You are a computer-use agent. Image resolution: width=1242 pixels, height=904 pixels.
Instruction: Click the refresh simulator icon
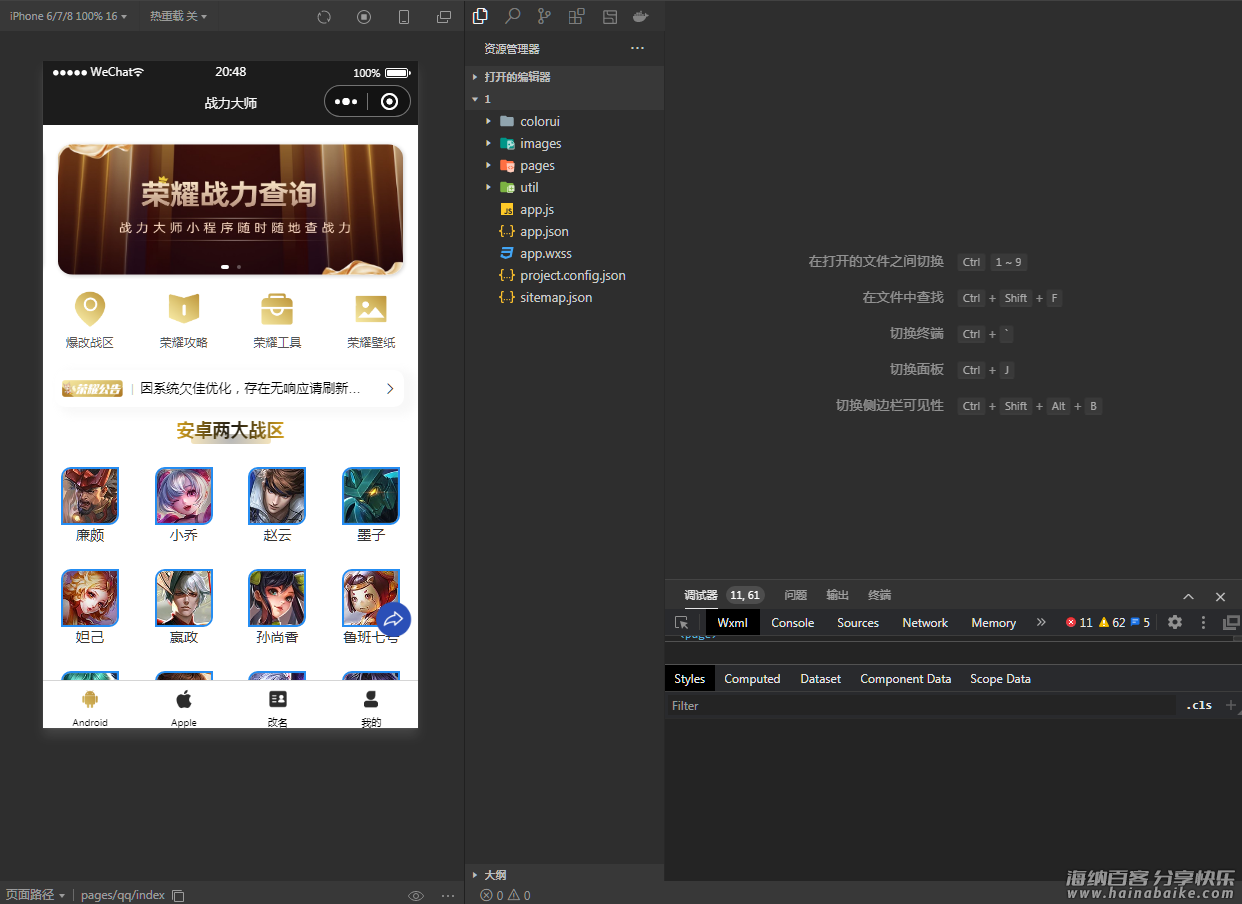[x=324, y=17]
